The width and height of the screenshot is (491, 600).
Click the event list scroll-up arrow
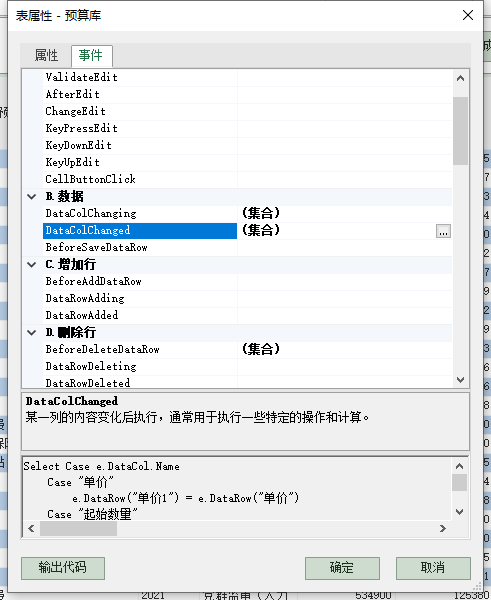coord(460,78)
